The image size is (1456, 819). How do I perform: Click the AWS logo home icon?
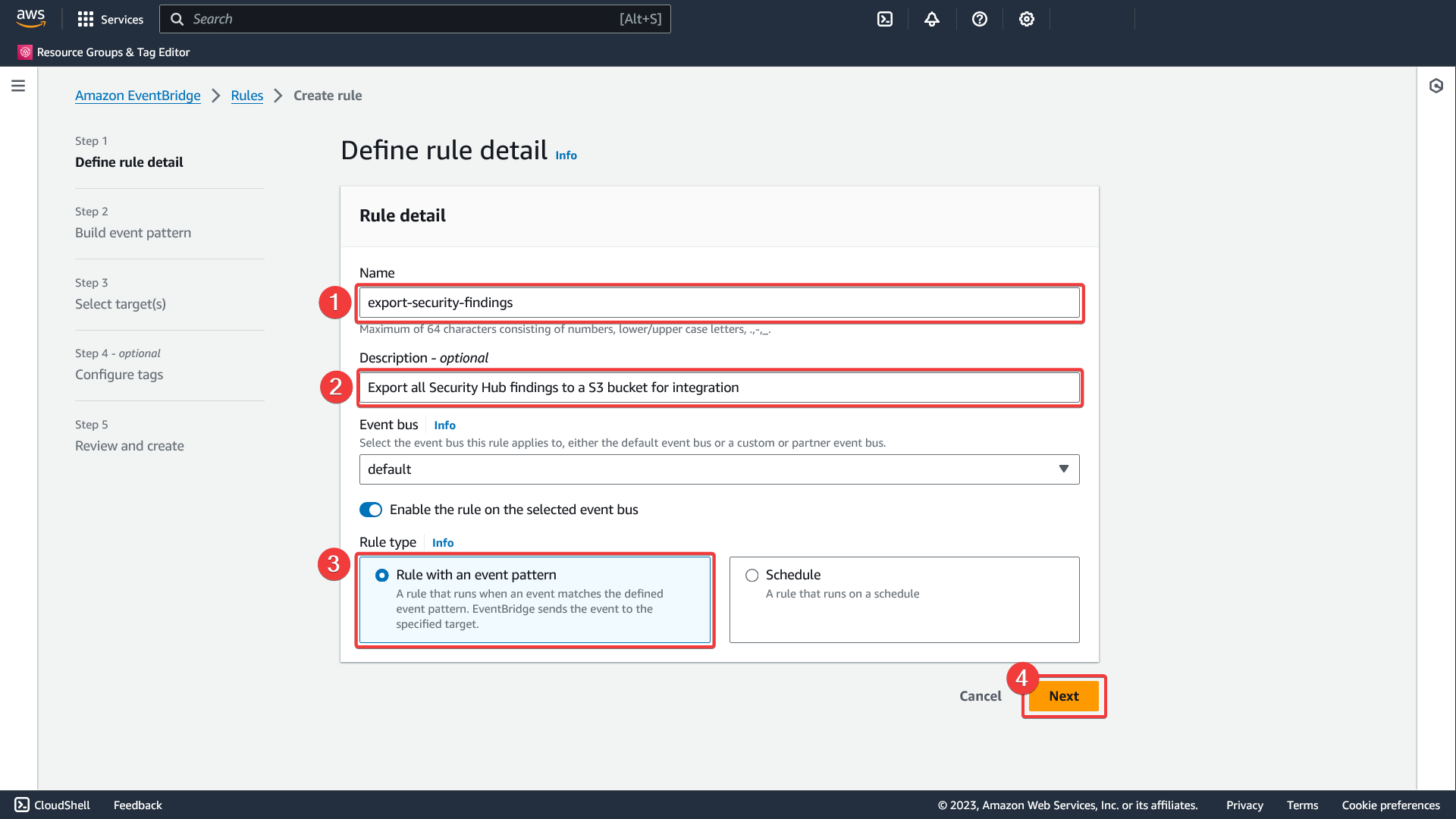point(31,19)
